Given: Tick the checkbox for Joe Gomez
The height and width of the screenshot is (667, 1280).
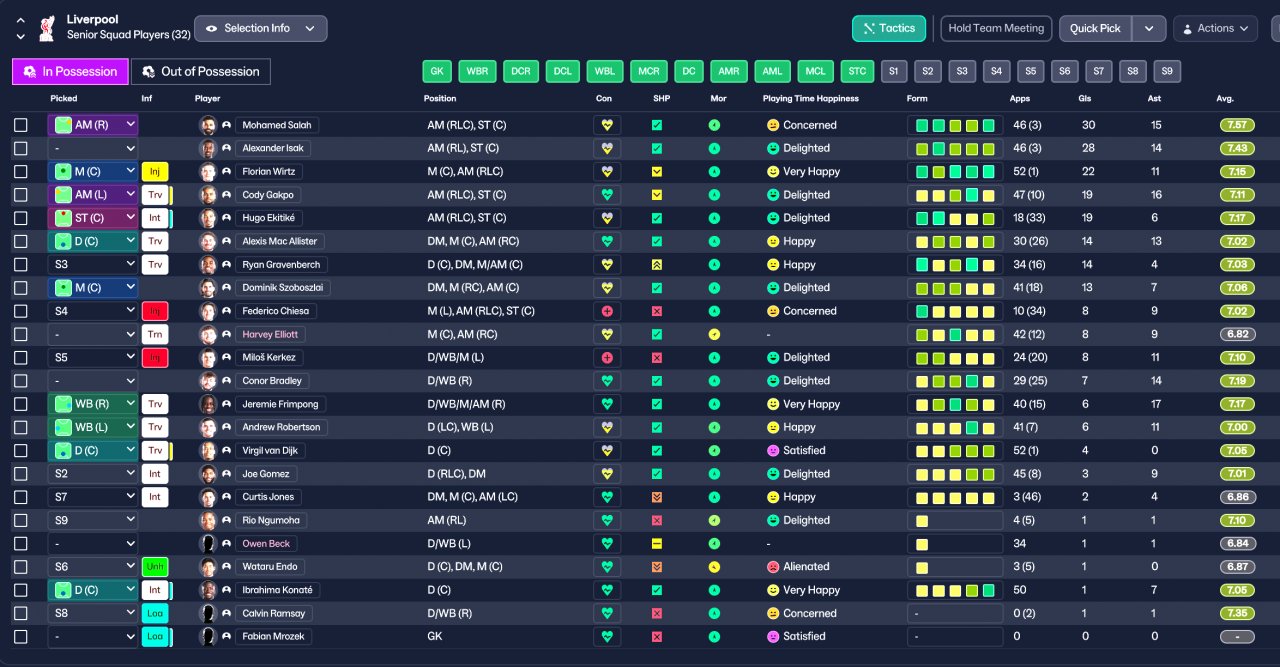Looking at the screenshot, I should pos(21,473).
